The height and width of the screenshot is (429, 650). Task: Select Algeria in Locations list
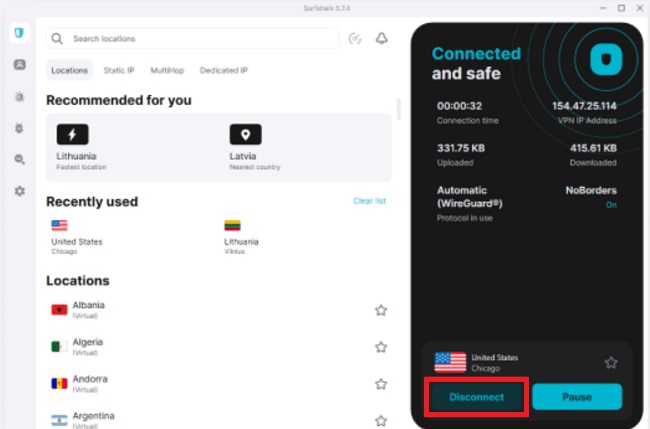(218, 347)
